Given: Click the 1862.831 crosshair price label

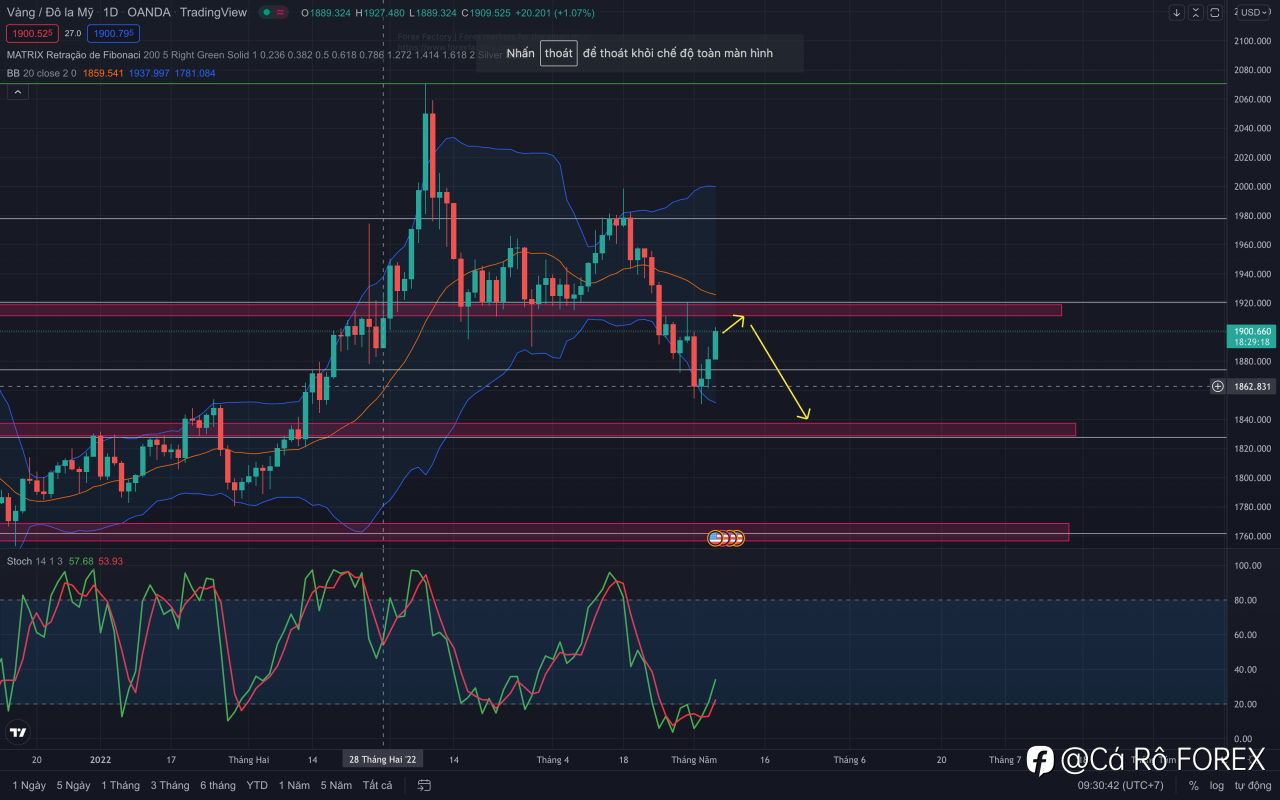Looking at the screenshot, I should [1253, 386].
